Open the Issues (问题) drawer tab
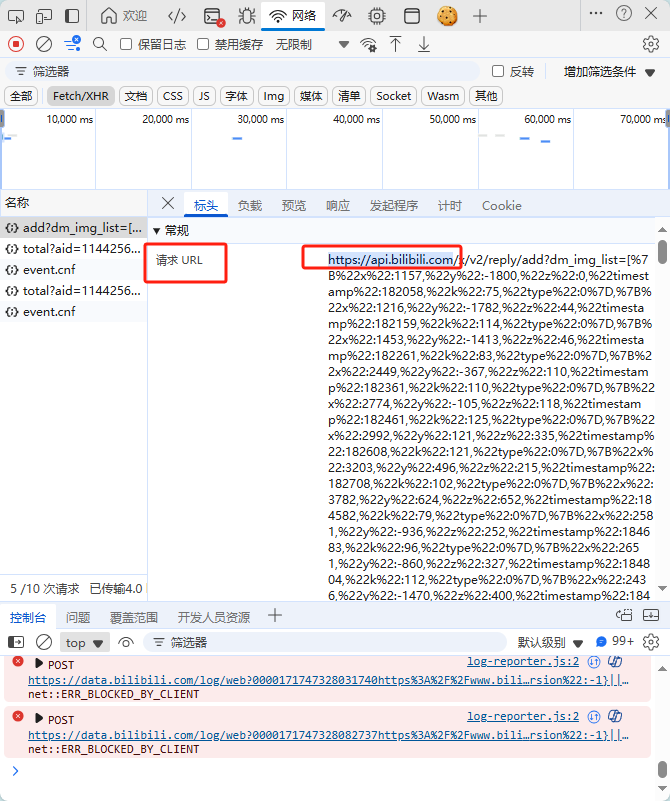The image size is (670, 801). 78,617
